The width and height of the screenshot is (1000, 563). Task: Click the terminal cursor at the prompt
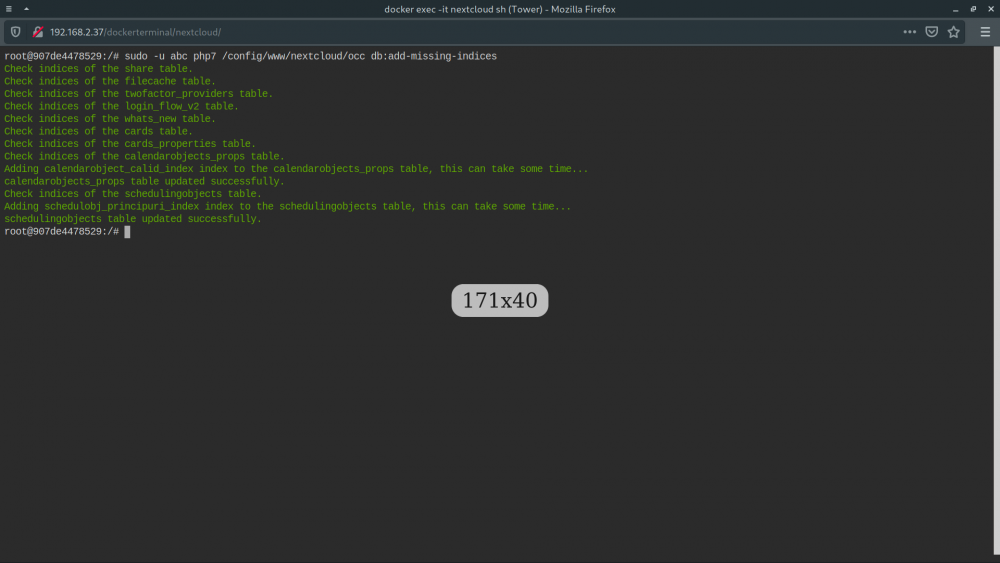pyautogui.click(x=127, y=231)
